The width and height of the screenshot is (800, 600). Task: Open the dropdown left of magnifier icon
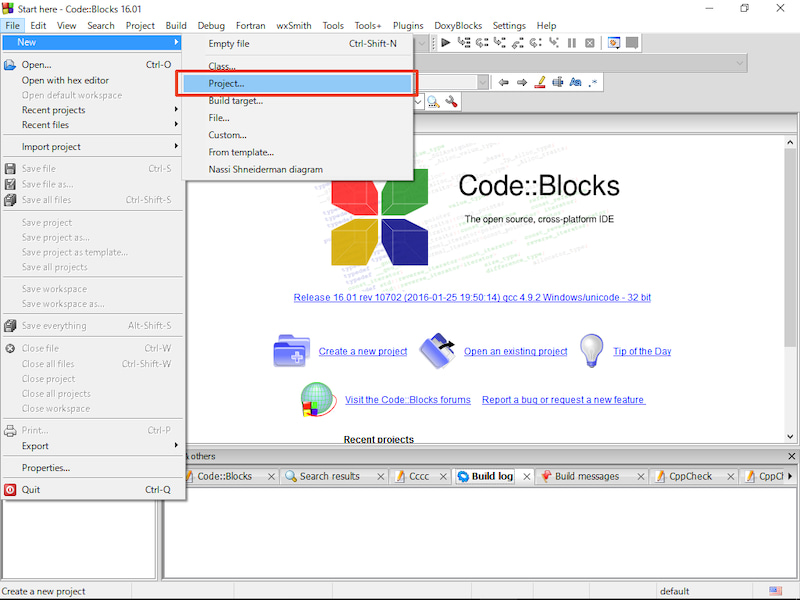coord(418,102)
